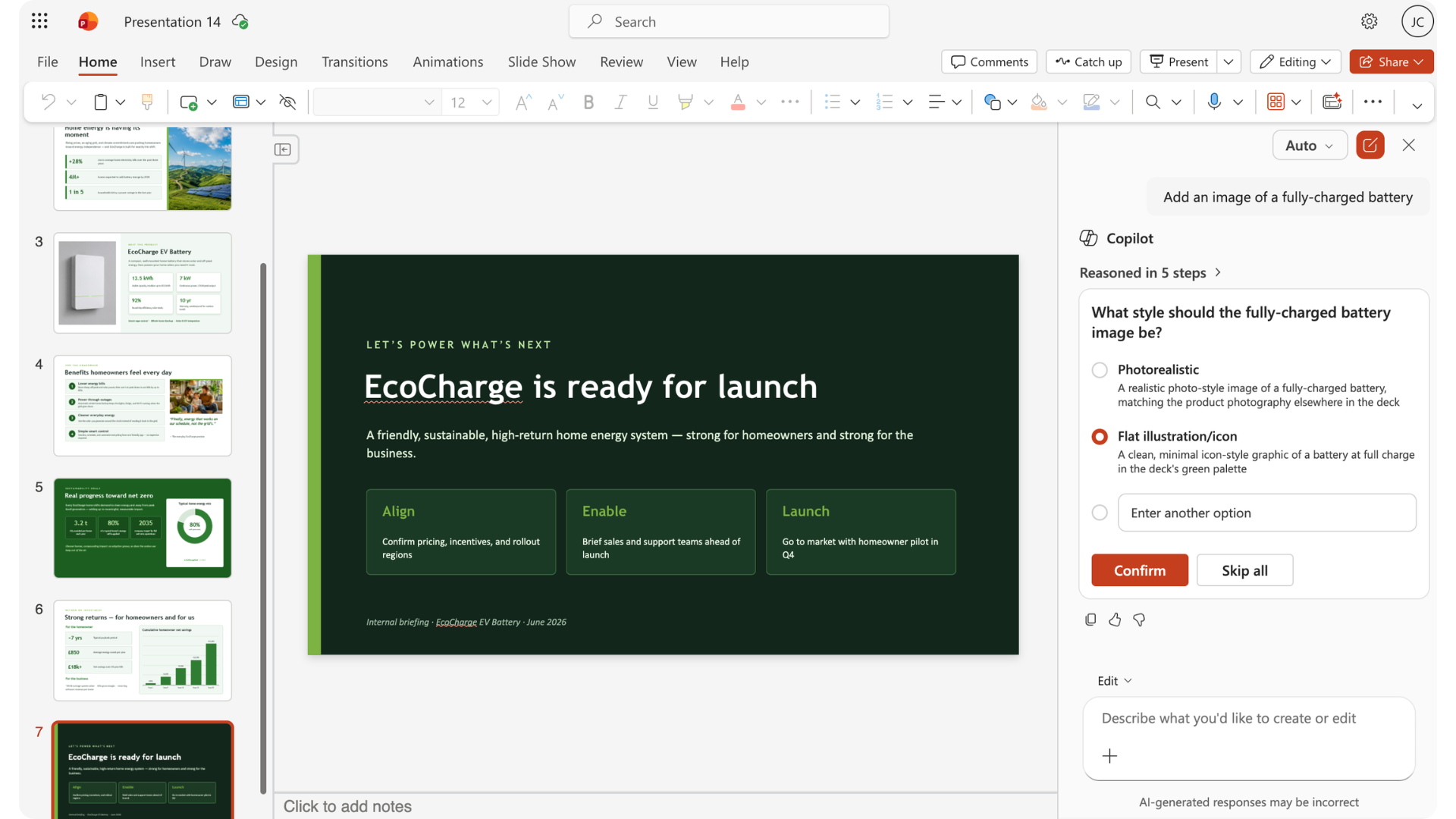Copy the Copilot response

pyautogui.click(x=1090, y=620)
